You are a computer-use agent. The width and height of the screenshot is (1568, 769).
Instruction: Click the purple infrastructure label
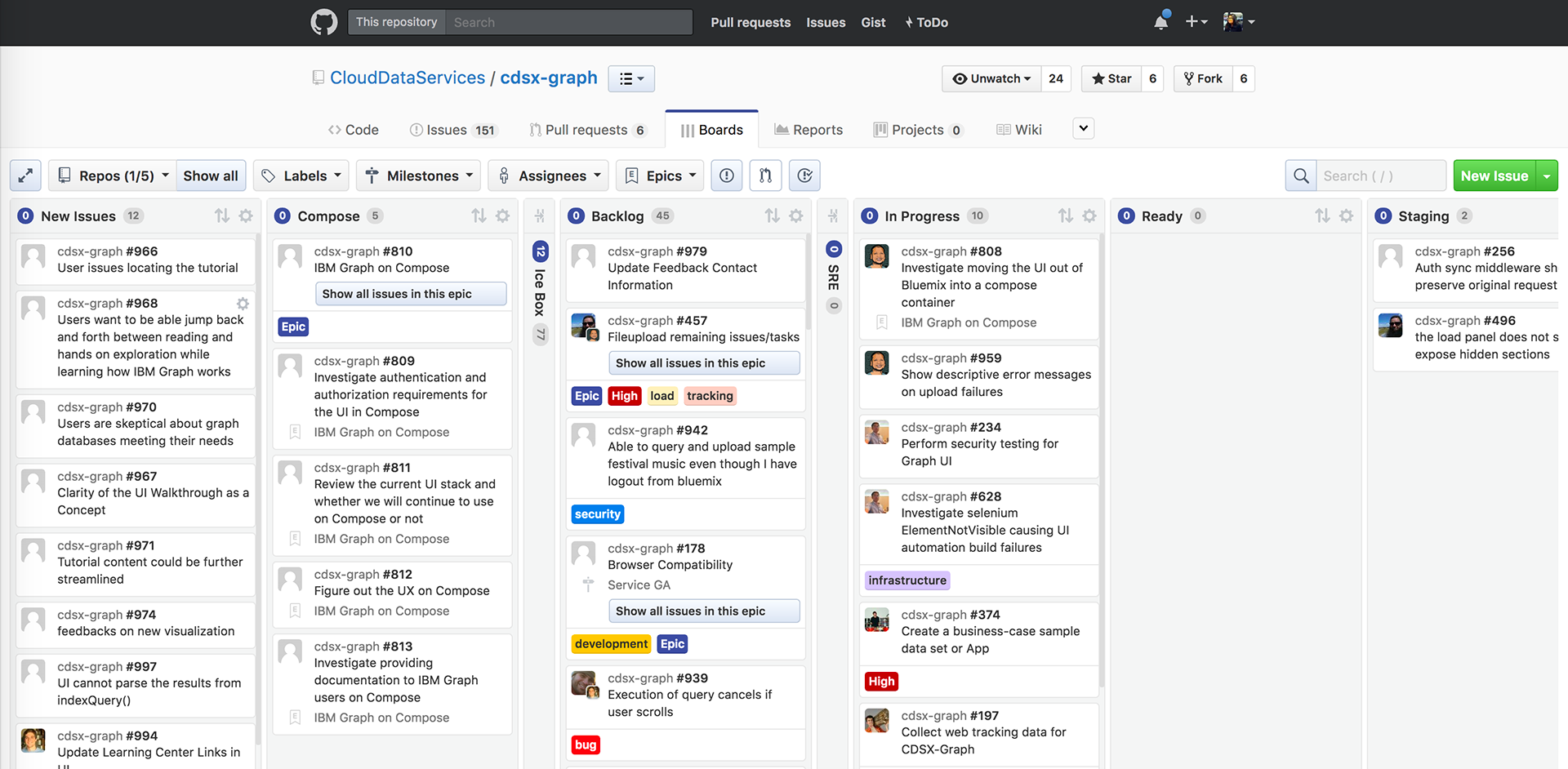[x=907, y=580]
